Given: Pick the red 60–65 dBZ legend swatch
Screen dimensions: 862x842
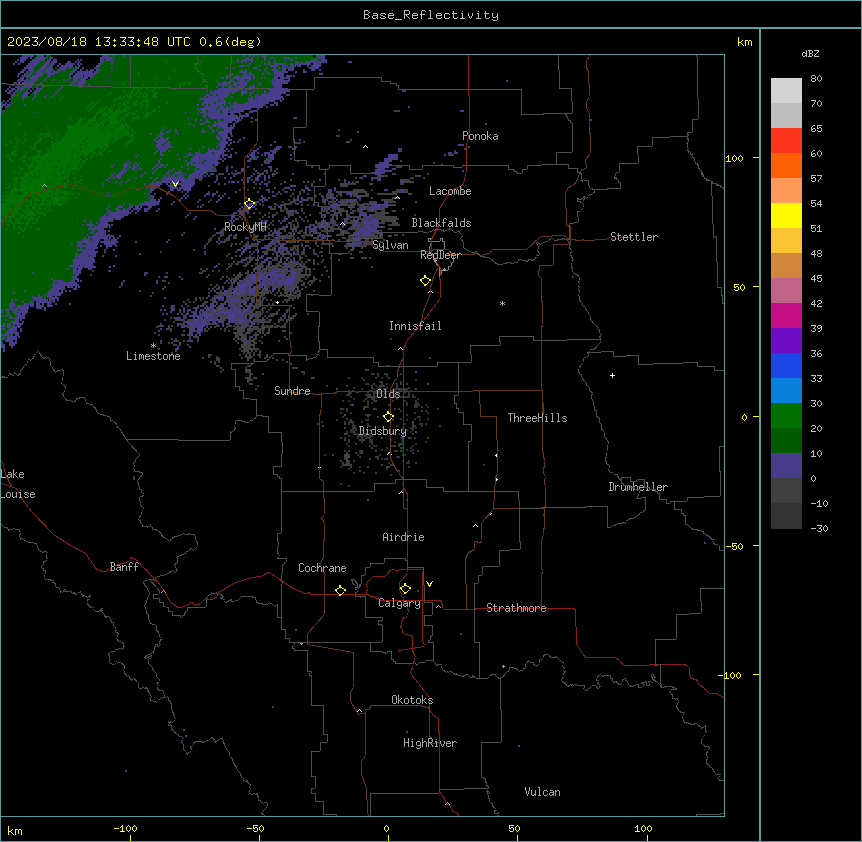Looking at the screenshot, I should coord(786,140).
